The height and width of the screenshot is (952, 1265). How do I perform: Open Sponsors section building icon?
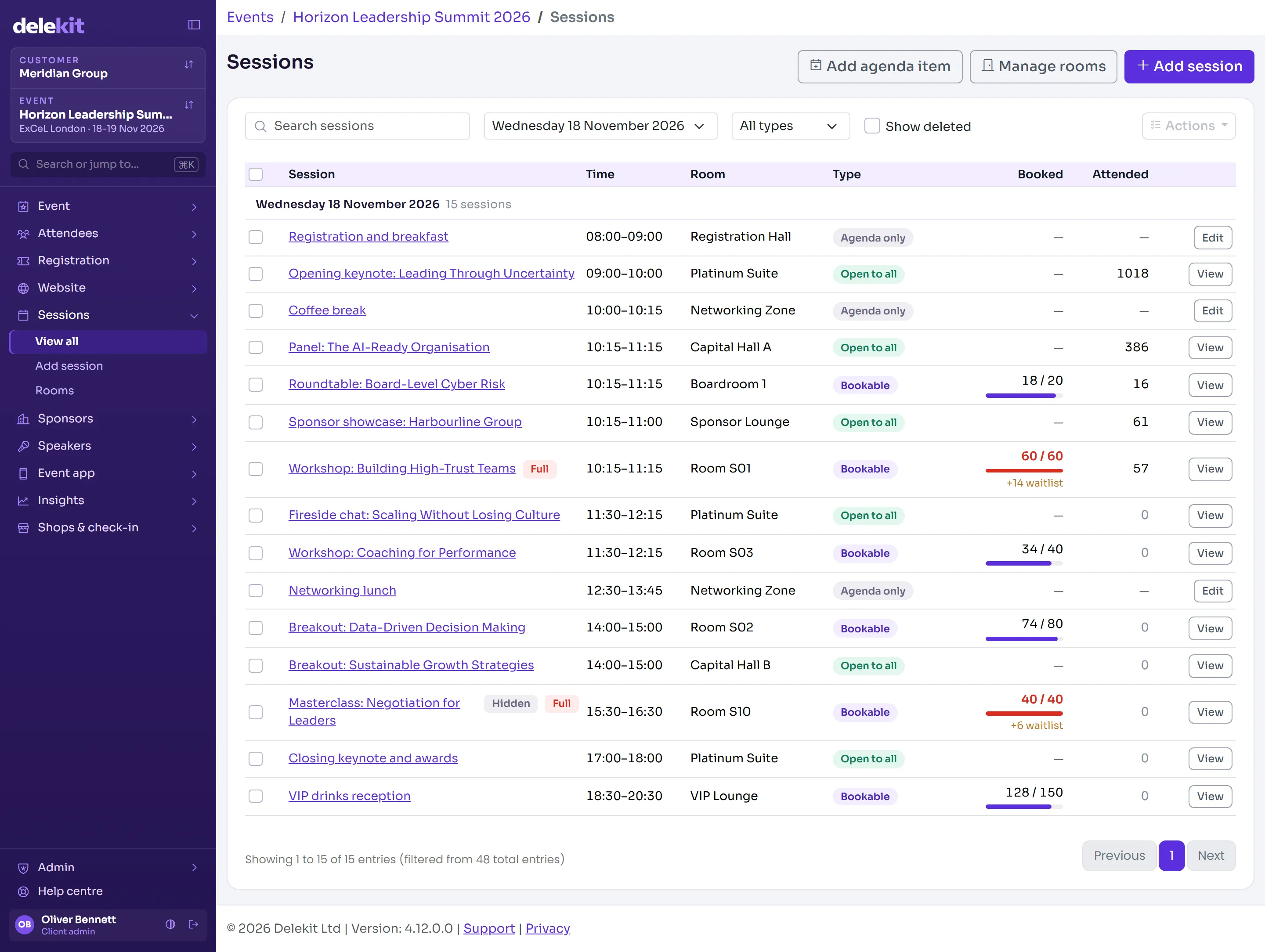click(x=23, y=419)
